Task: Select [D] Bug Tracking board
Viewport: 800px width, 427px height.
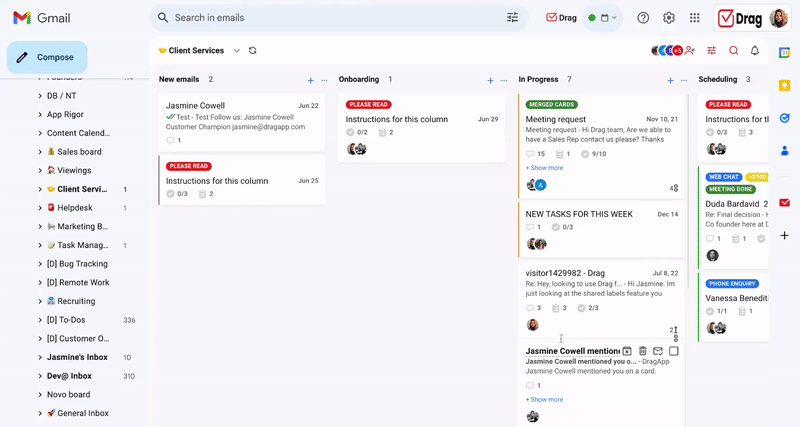Action: coord(77,264)
